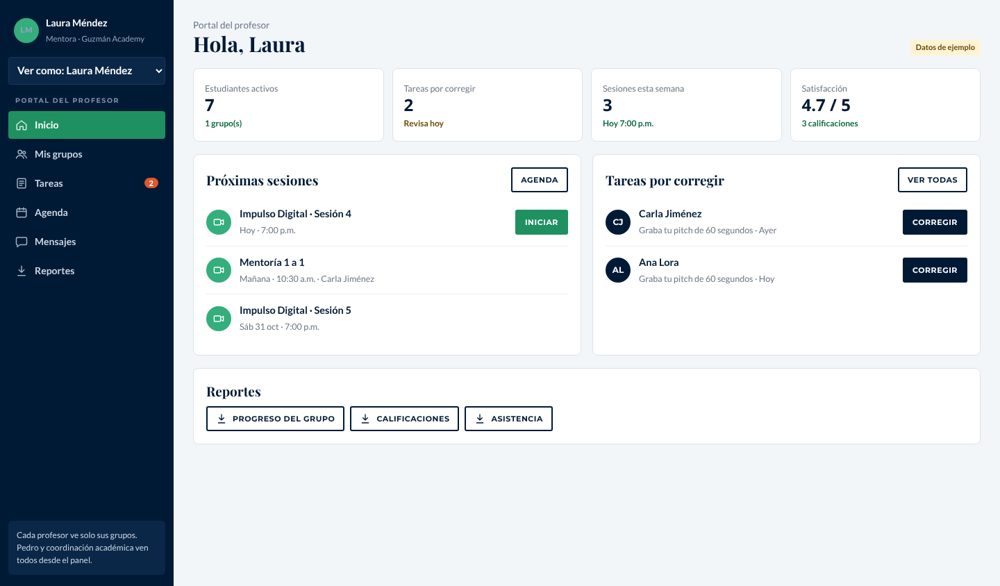Click the Satisfacción stat card
1000x586 pixels.
point(885,105)
